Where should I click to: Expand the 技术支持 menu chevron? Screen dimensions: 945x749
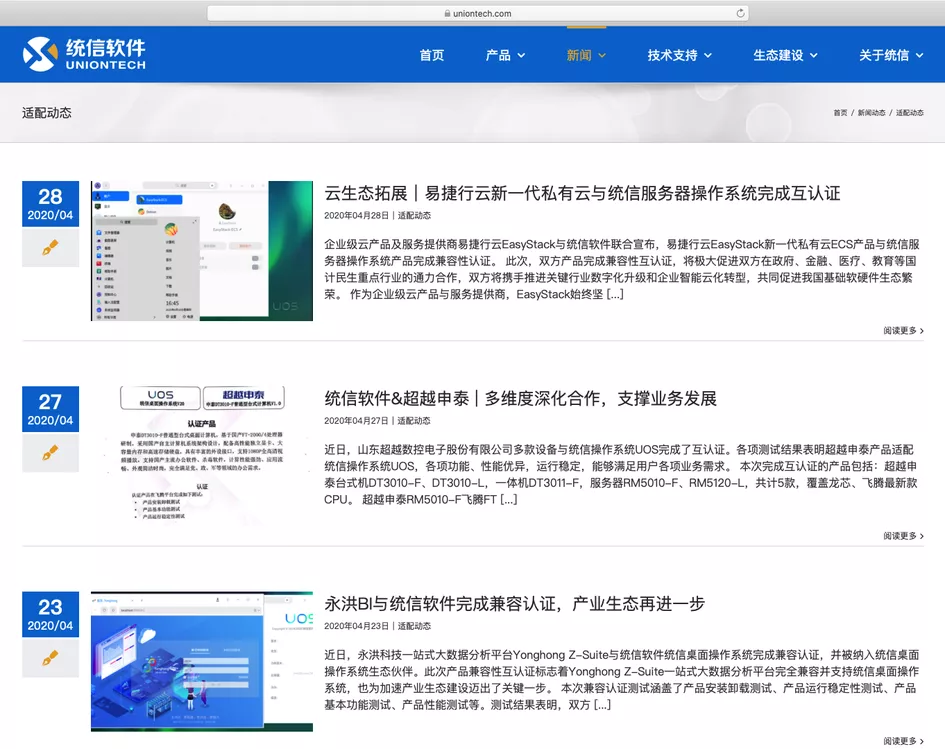point(708,55)
